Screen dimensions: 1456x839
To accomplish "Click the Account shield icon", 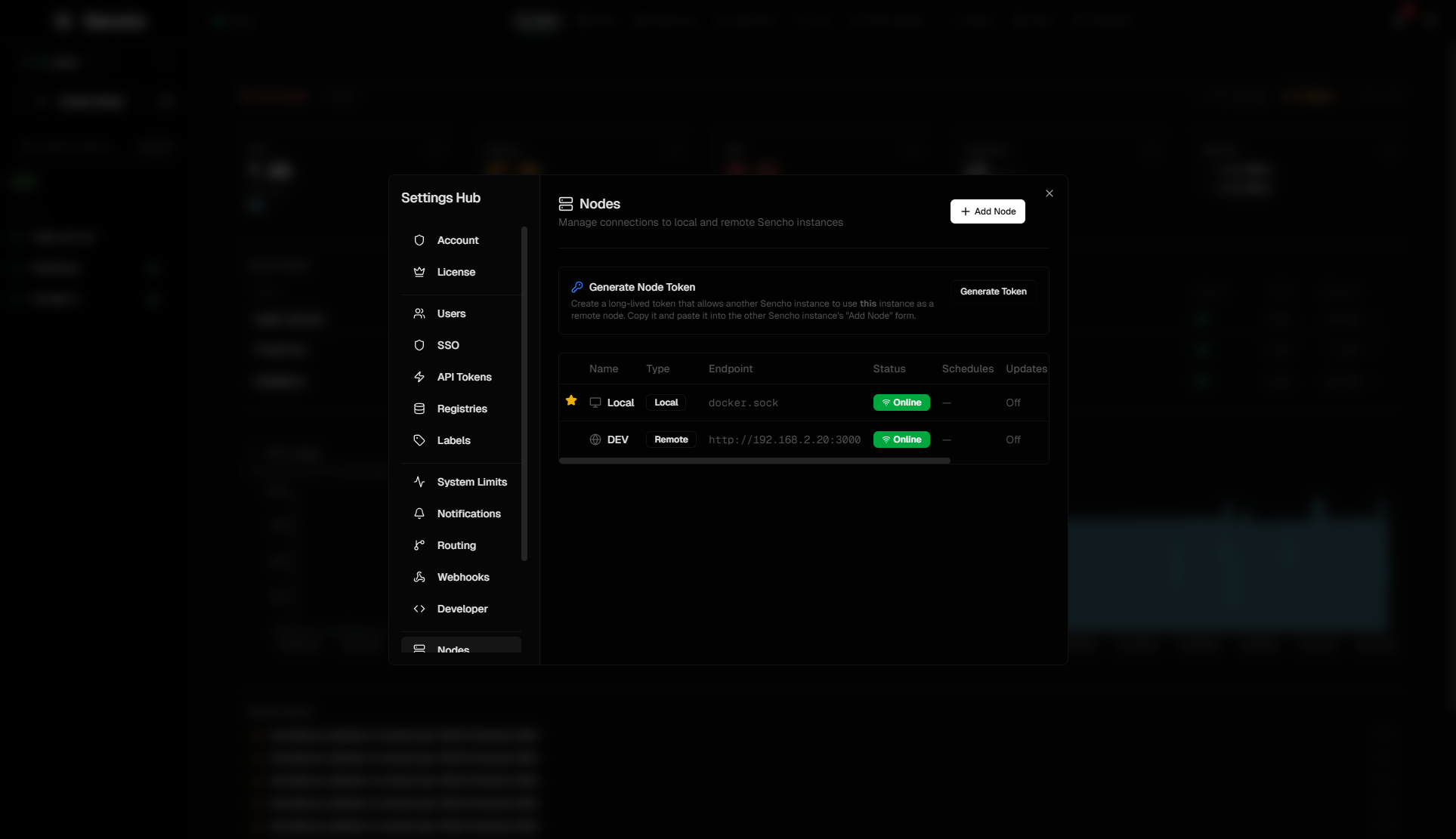I will [419, 240].
